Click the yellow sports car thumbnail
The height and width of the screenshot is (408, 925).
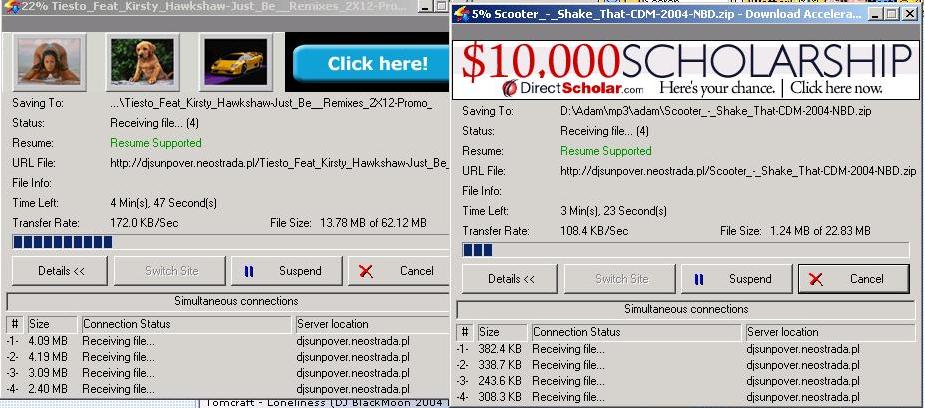tap(236, 61)
